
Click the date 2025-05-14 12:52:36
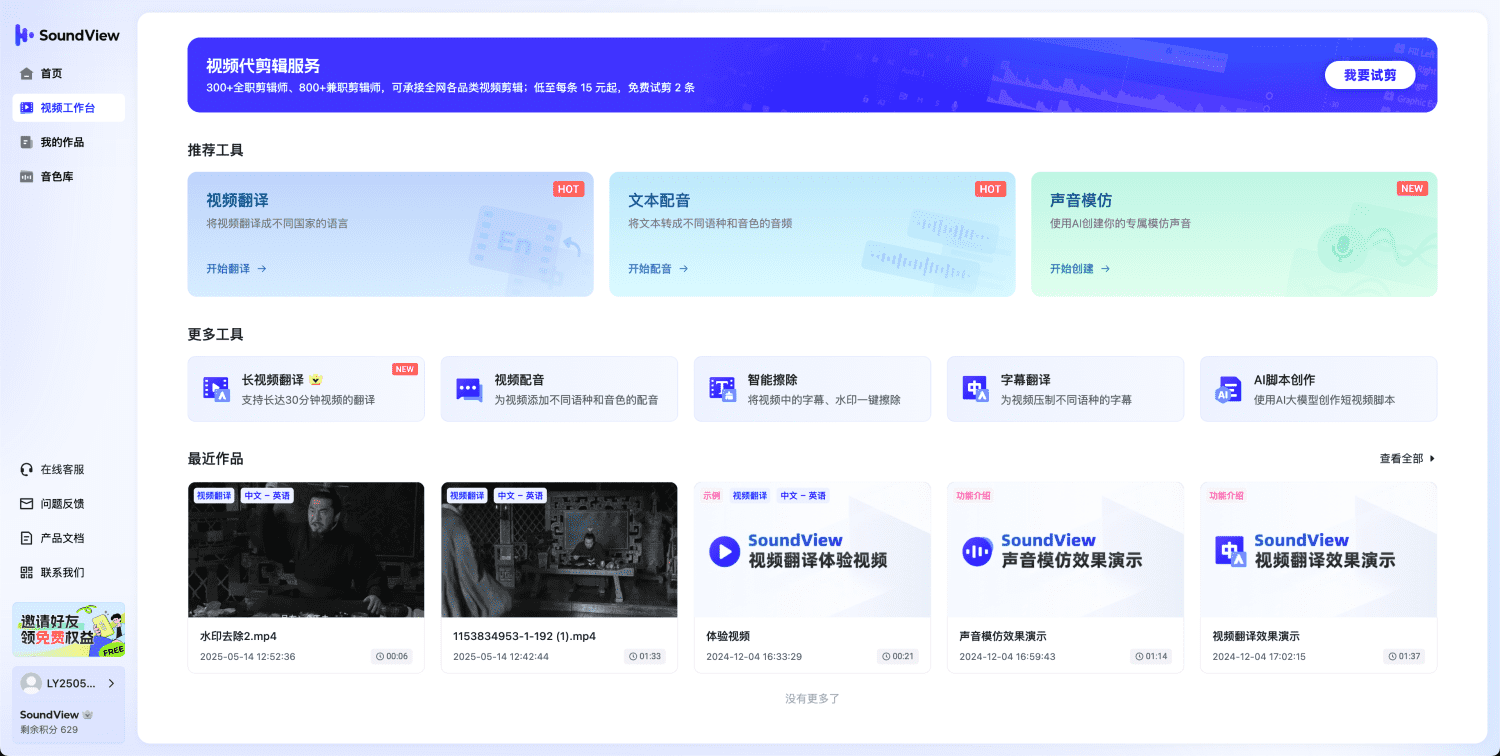click(x=248, y=657)
